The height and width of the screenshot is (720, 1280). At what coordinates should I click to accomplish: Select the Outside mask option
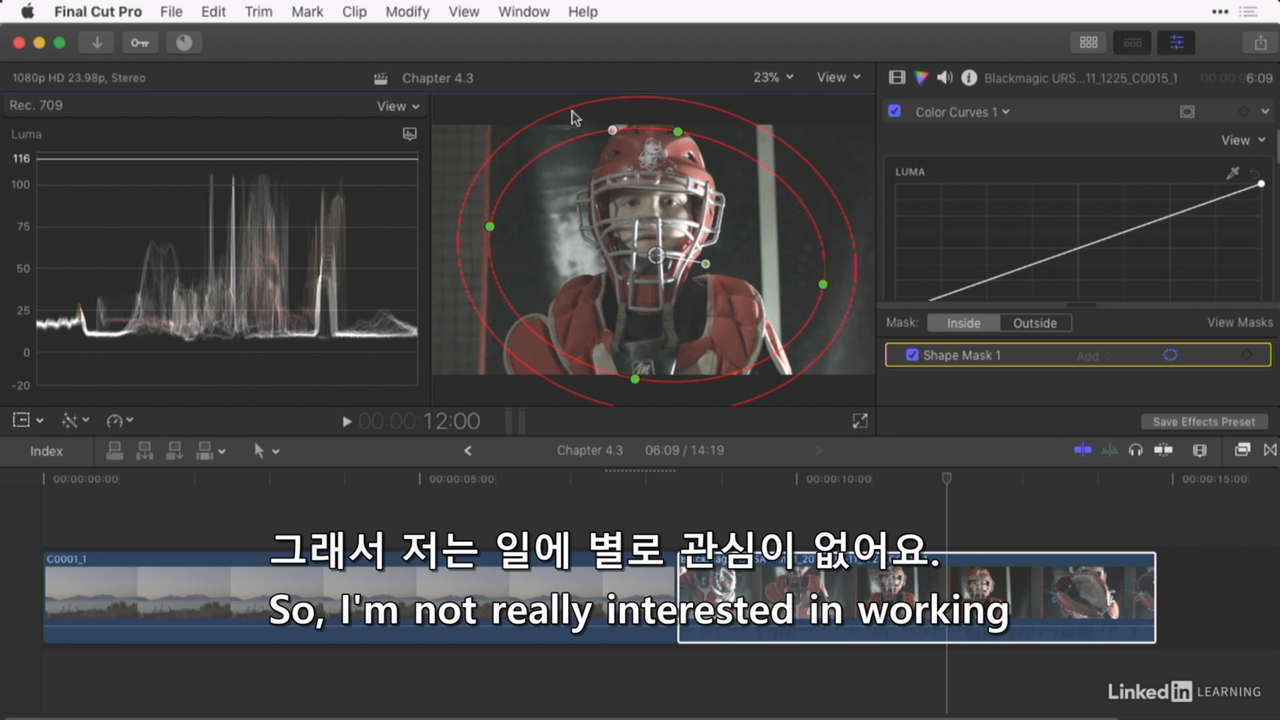pos(1035,323)
